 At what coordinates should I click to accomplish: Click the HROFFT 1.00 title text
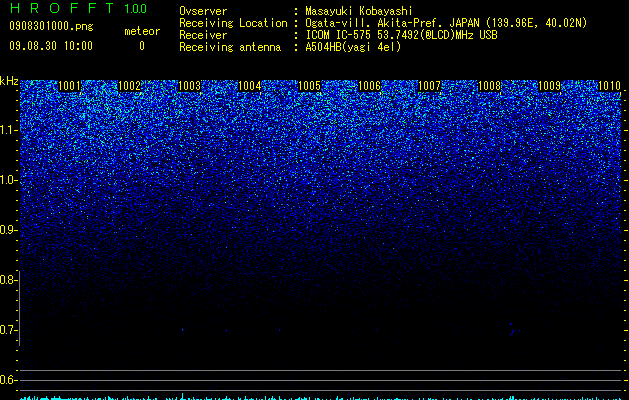(x=79, y=8)
